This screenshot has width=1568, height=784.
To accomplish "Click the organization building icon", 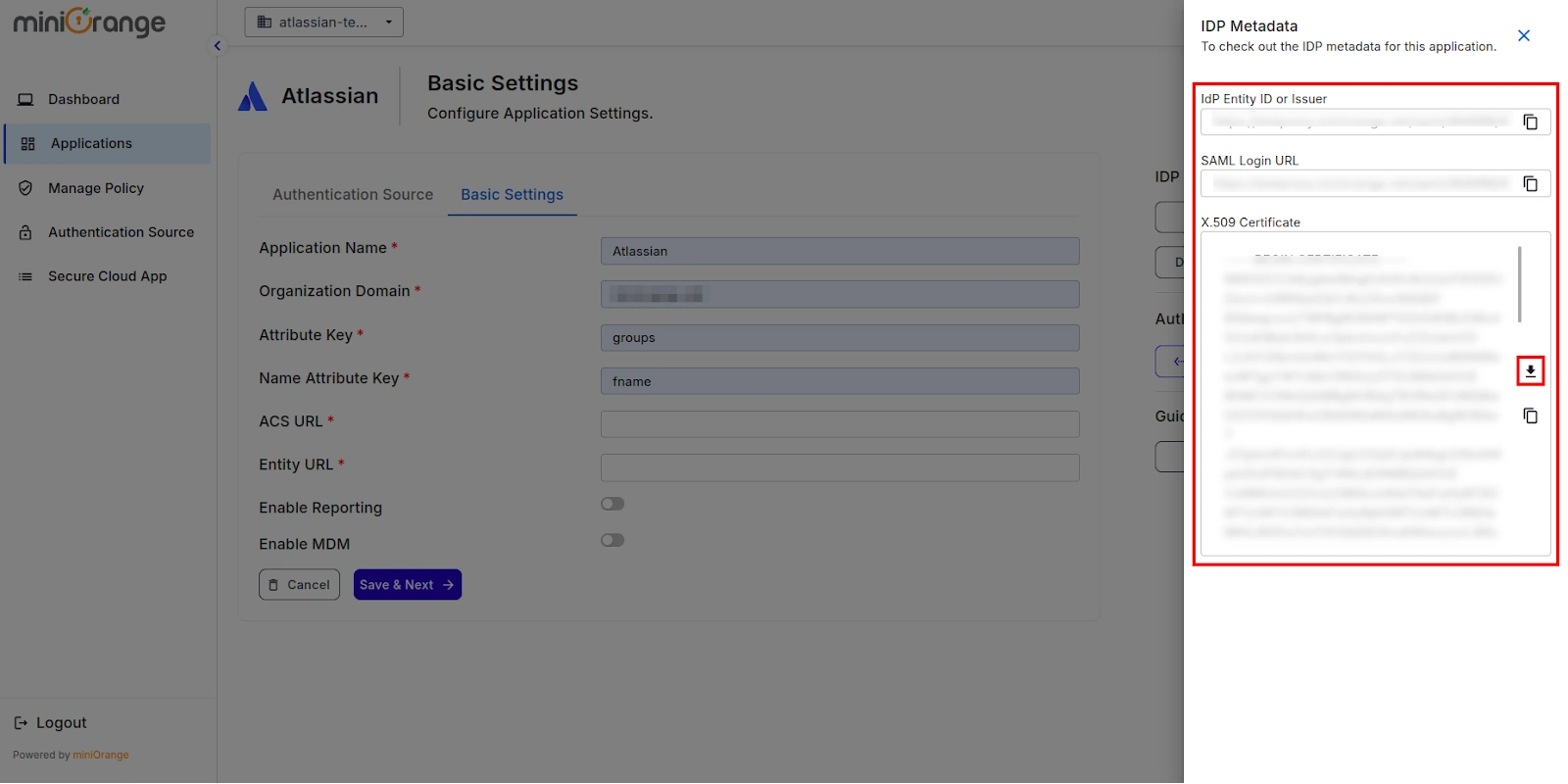I will click(265, 22).
